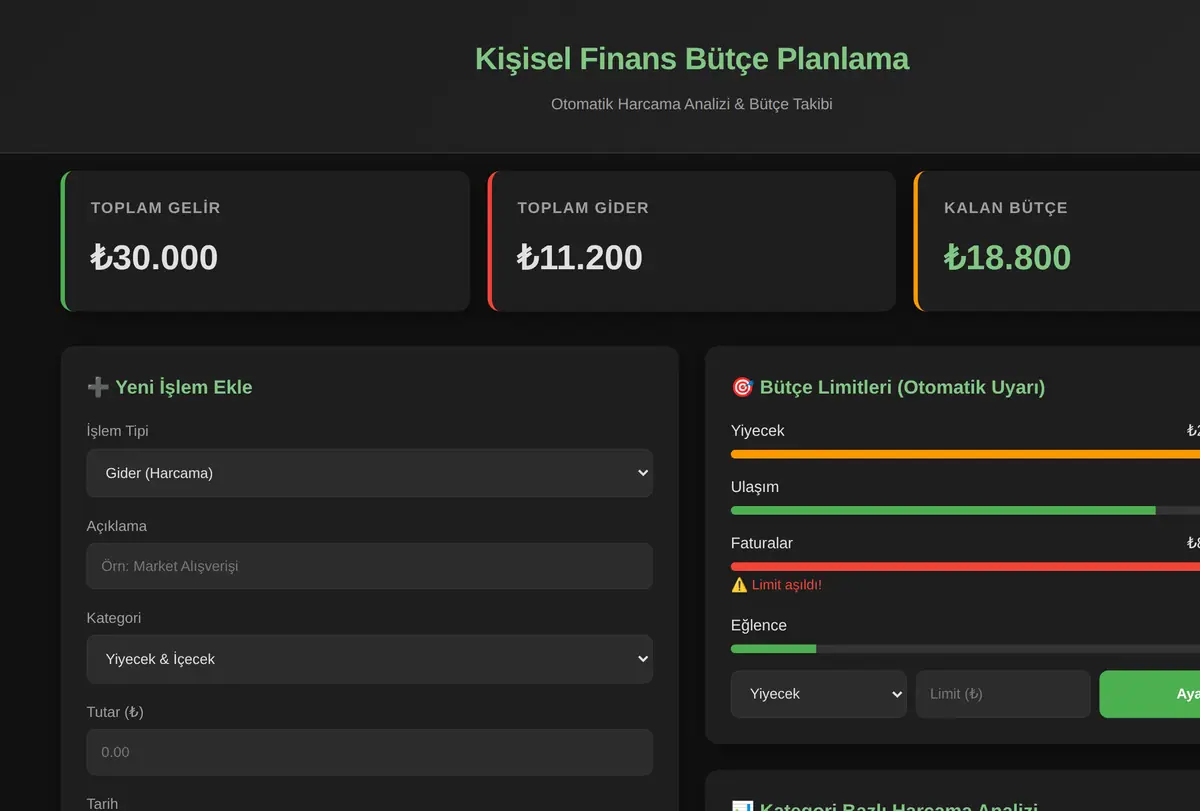Screen dimensions: 1200x811
Task: Click the Faturalar label in budget limits
Action: point(762,543)
